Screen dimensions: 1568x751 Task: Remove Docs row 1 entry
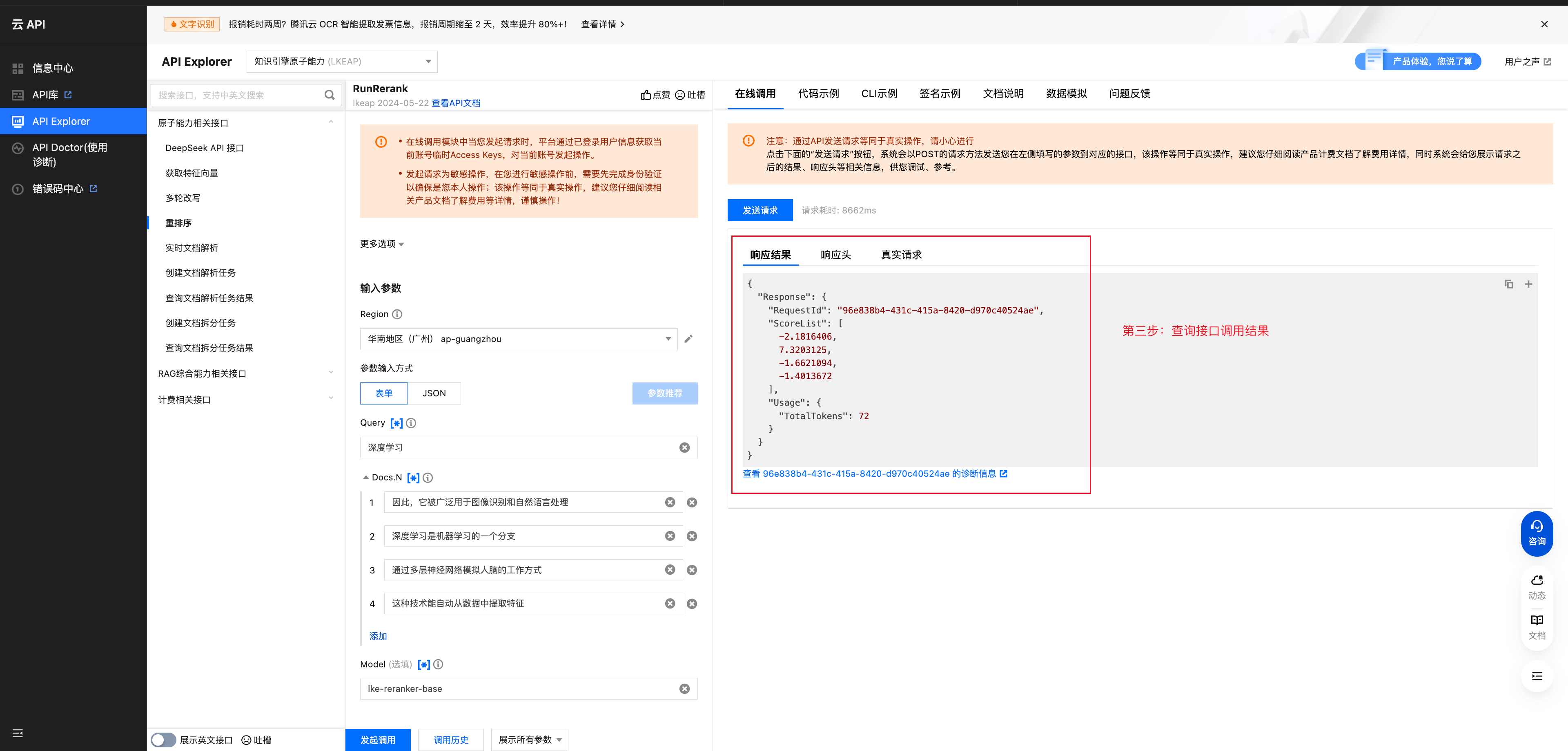point(691,503)
